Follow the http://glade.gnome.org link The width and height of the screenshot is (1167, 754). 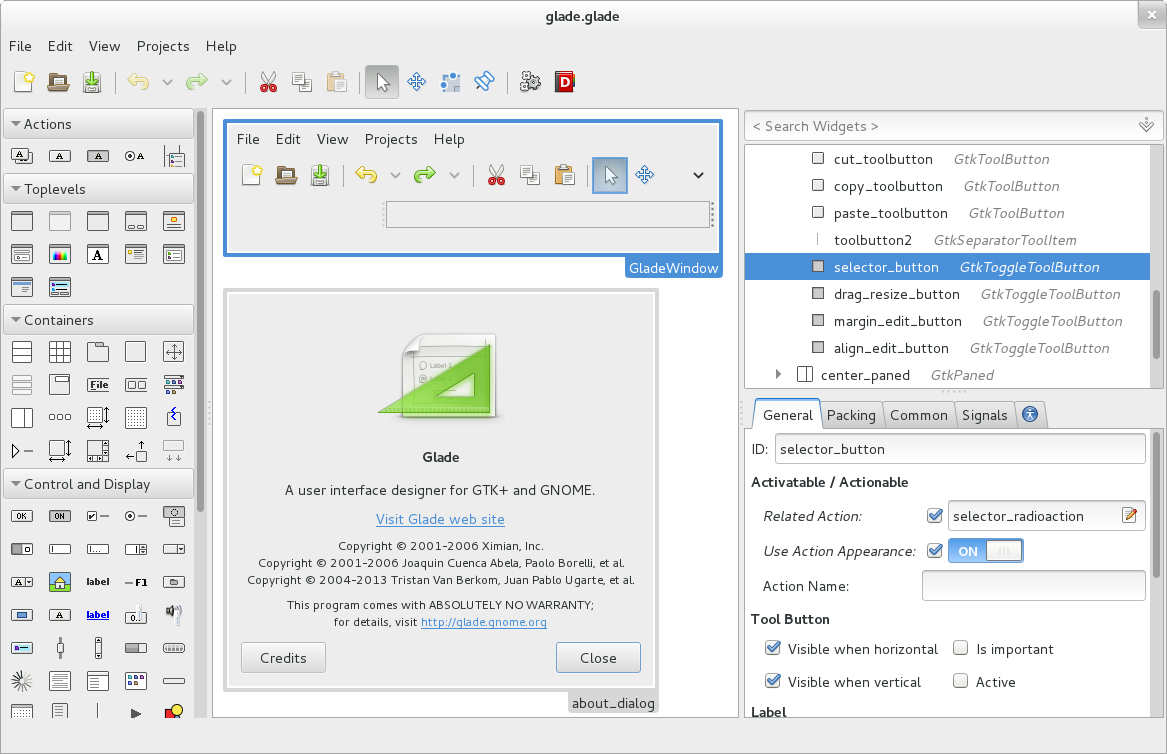pyautogui.click(x=484, y=622)
